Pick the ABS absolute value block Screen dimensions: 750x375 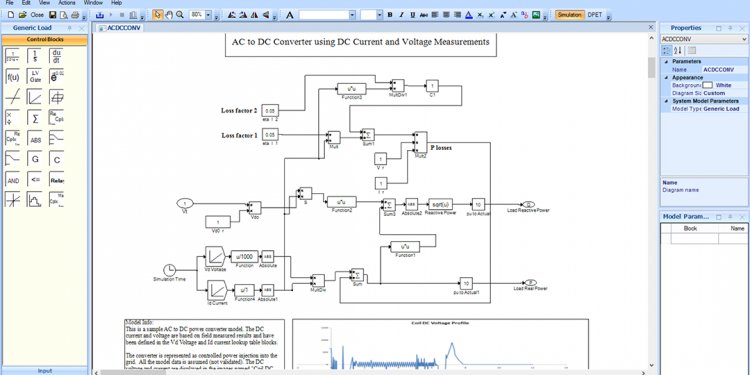(x=34, y=139)
